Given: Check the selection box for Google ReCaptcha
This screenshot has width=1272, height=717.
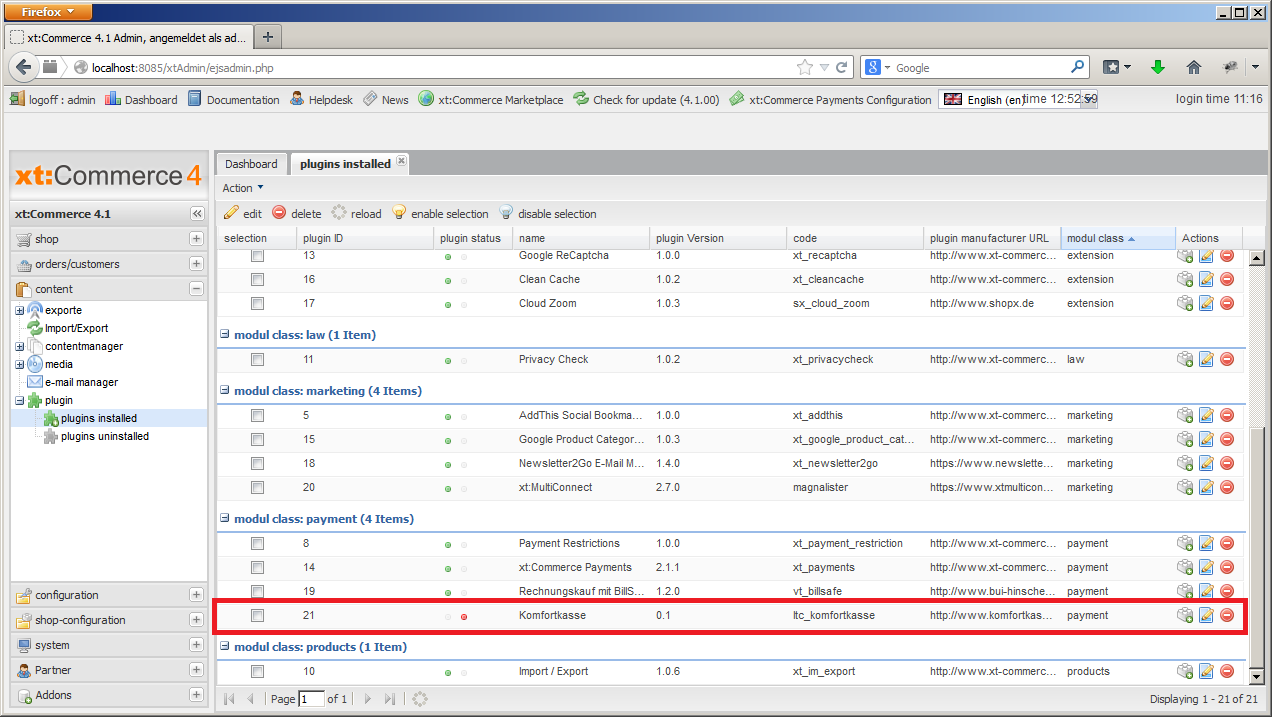Looking at the screenshot, I should 257,256.
